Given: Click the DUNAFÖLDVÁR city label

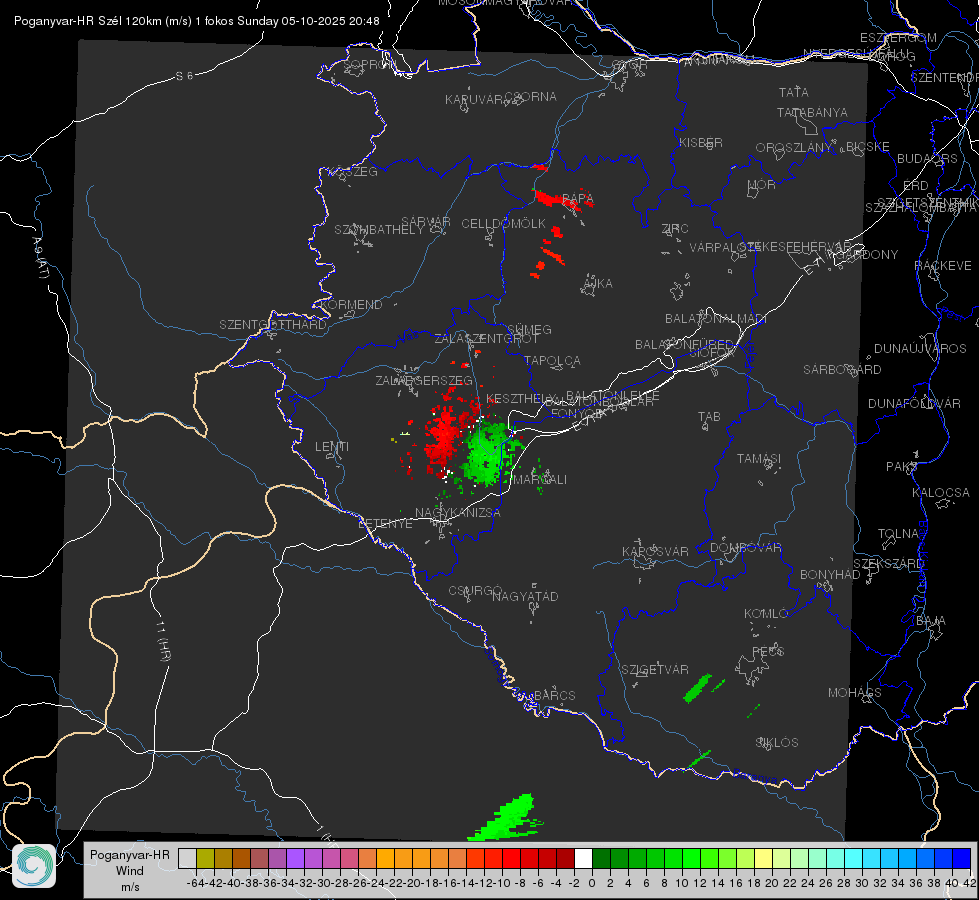Looking at the screenshot, I should [x=914, y=403].
